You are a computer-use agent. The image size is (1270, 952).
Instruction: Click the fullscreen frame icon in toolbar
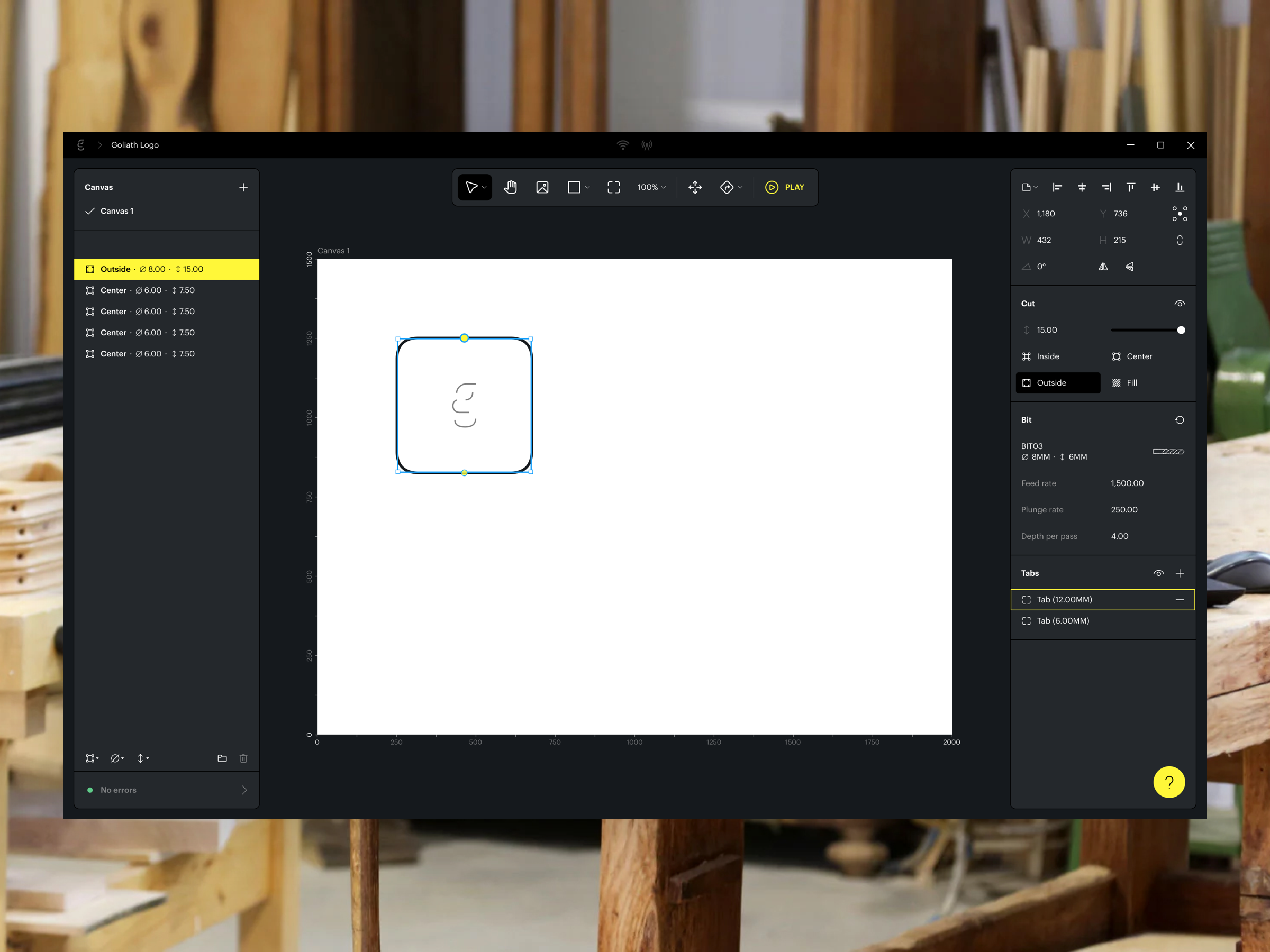point(613,187)
